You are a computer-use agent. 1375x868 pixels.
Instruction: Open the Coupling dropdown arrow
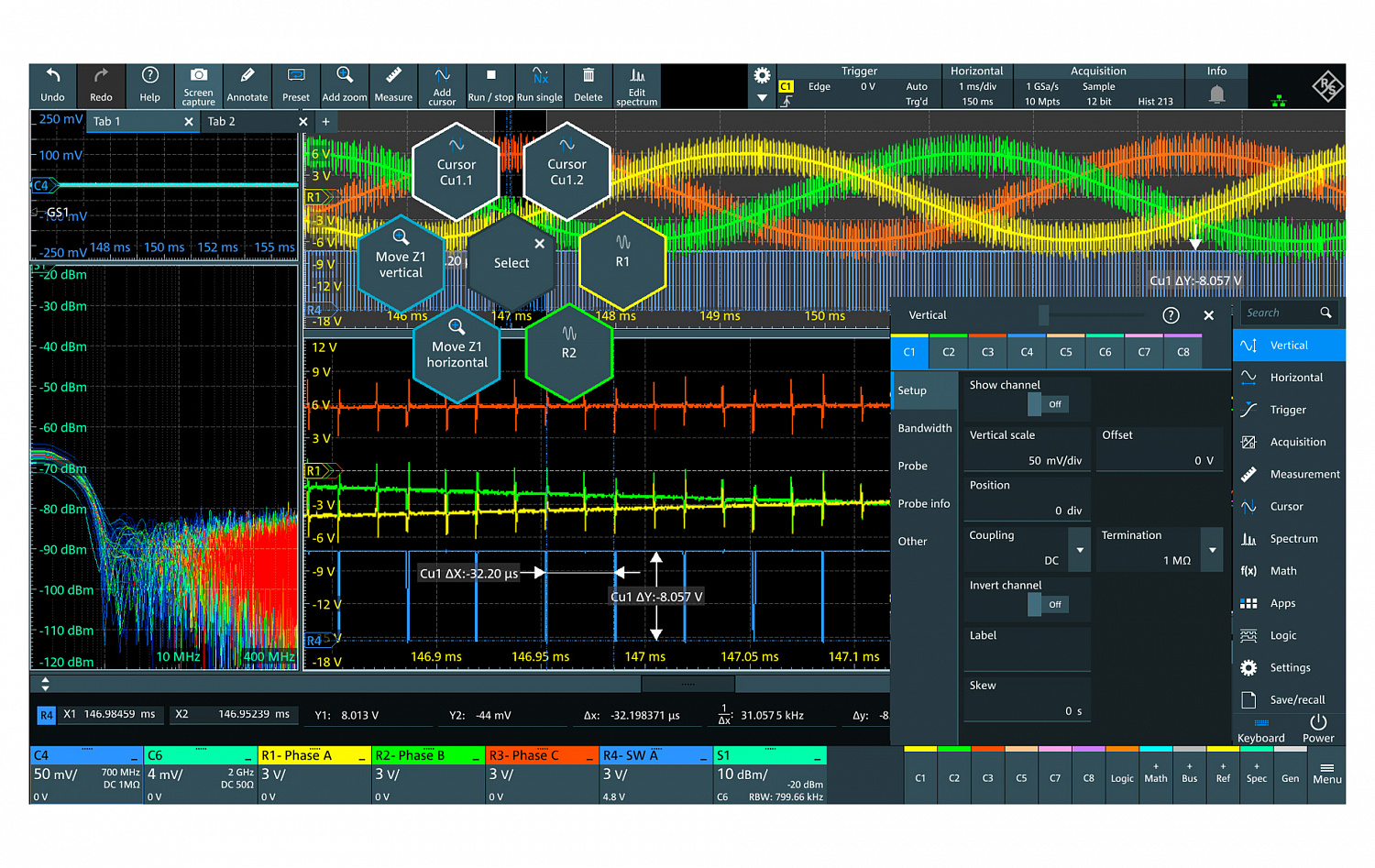pyautogui.click(x=1080, y=550)
